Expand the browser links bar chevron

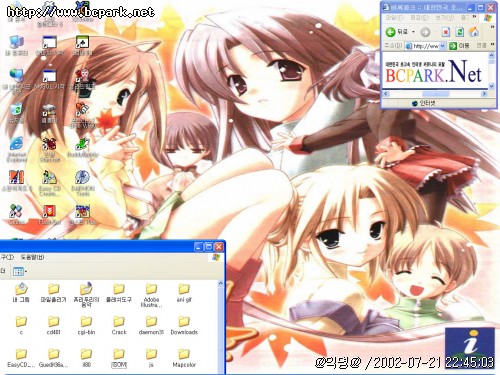coord(492,45)
